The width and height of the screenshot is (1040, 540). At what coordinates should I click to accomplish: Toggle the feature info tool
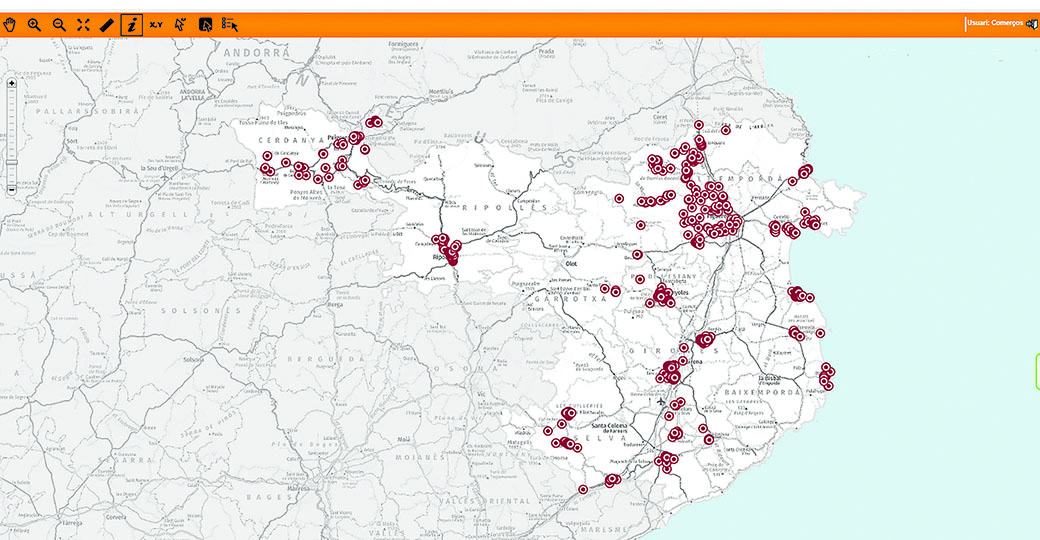(x=131, y=25)
